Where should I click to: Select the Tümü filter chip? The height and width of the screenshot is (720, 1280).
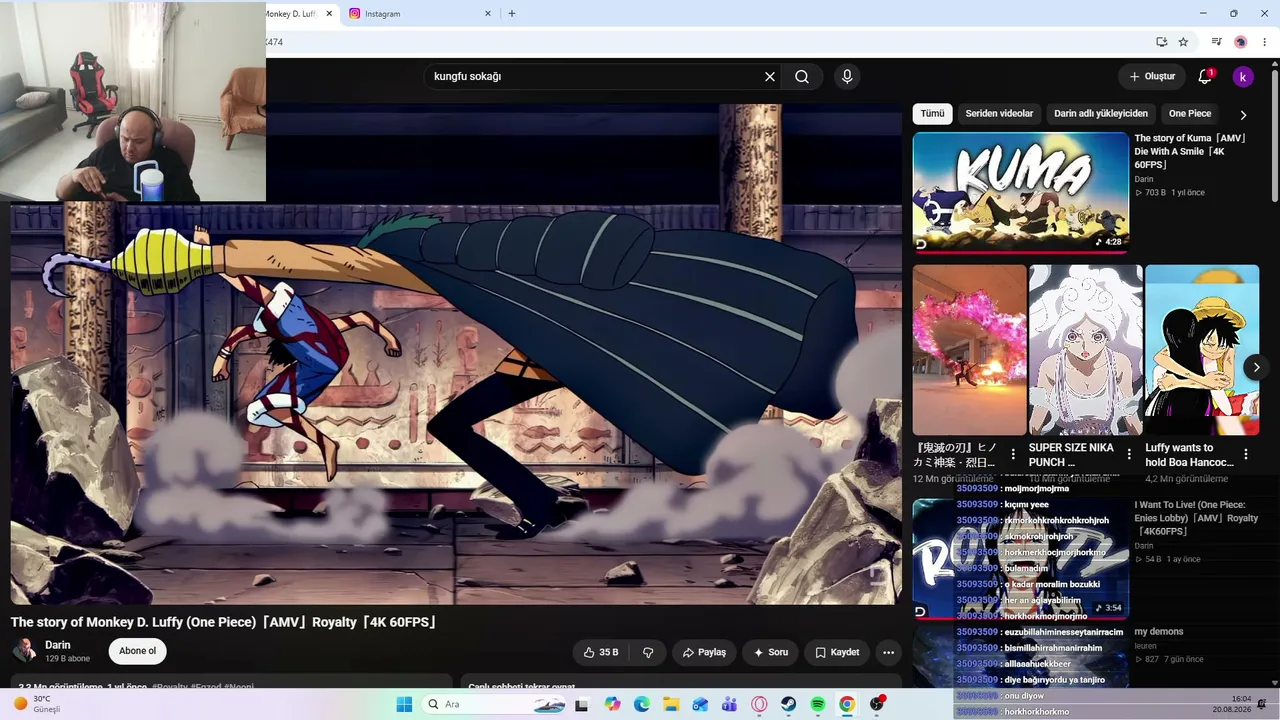click(x=932, y=114)
